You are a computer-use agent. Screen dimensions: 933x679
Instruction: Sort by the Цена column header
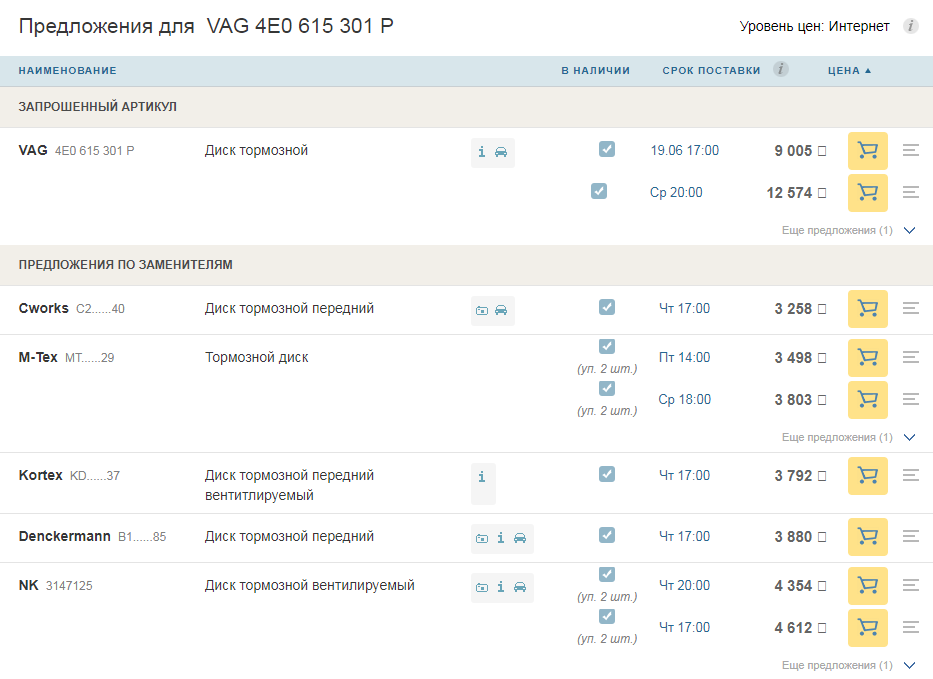849,71
